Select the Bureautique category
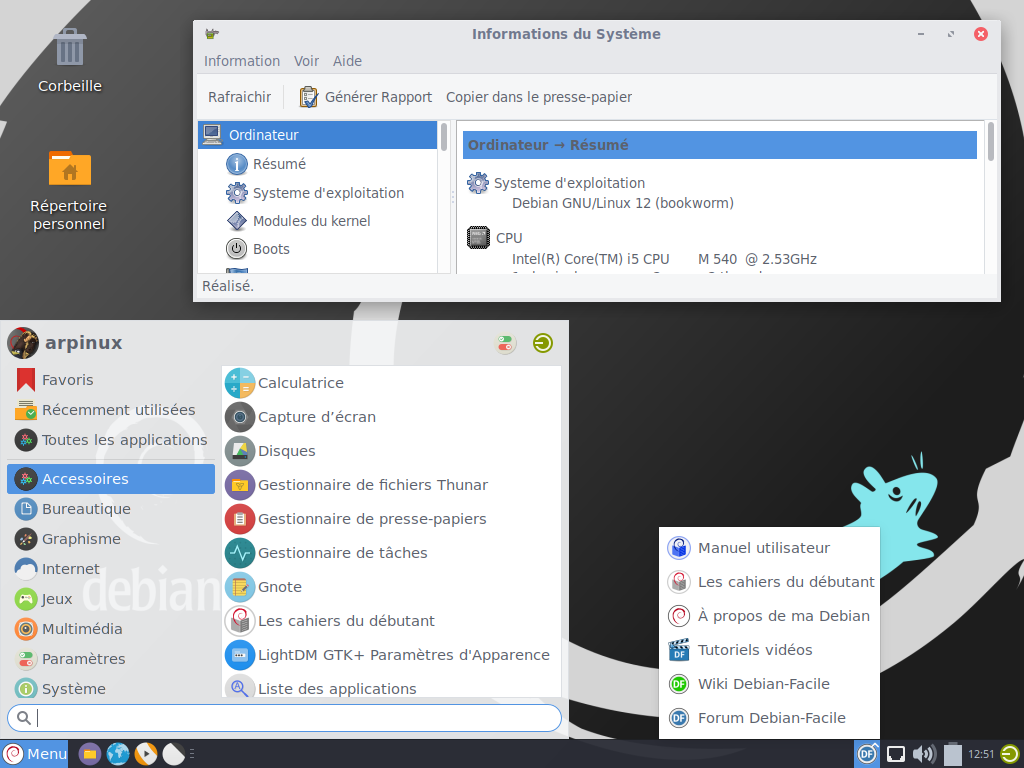1024x768 pixels. (x=111, y=509)
